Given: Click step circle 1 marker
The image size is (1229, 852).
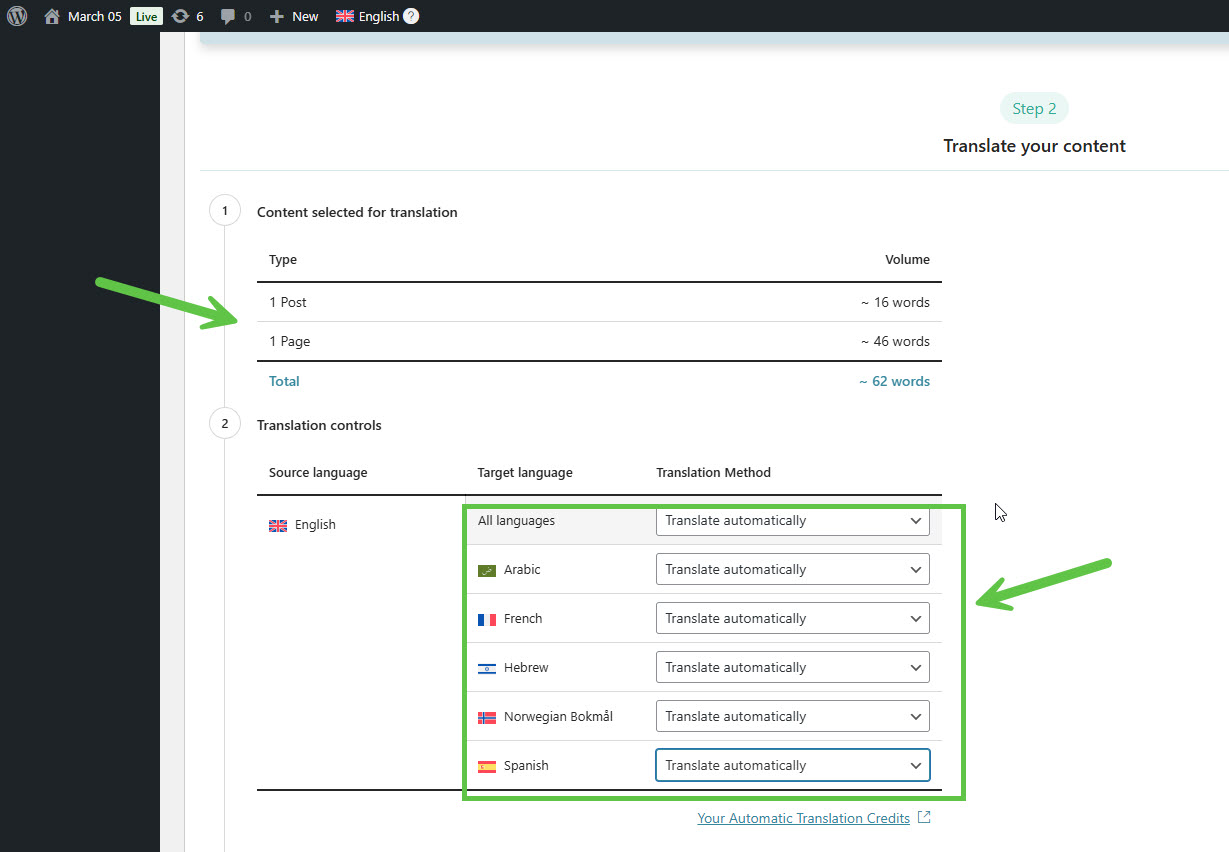Looking at the screenshot, I should (225, 211).
